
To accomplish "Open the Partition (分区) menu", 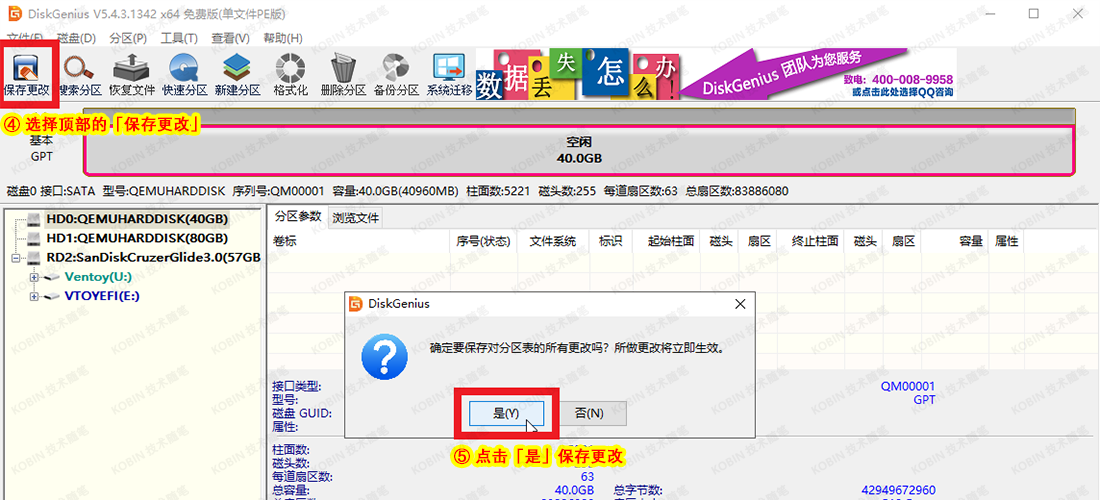I will (x=128, y=38).
